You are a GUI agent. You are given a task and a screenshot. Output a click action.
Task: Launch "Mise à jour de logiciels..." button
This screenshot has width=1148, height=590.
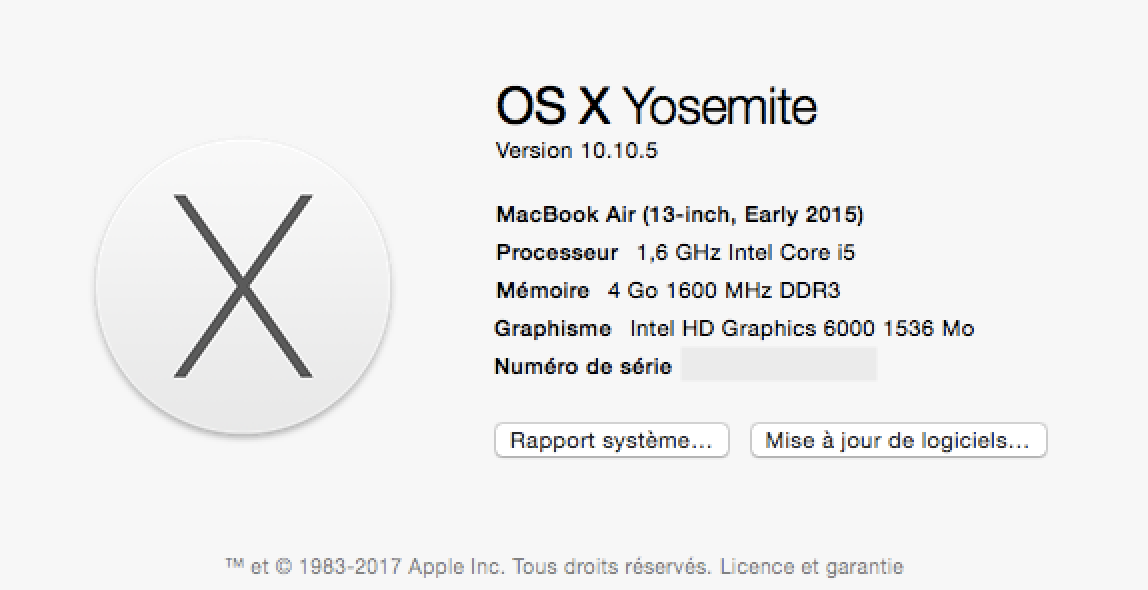(x=897, y=440)
